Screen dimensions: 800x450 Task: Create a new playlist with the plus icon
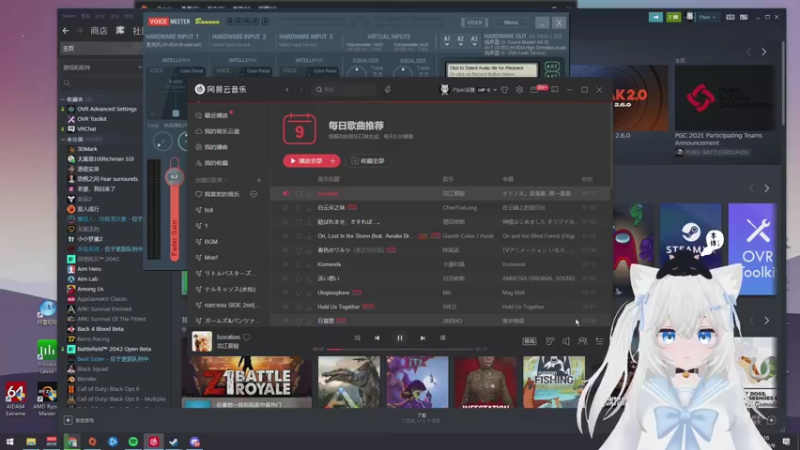coord(259,180)
